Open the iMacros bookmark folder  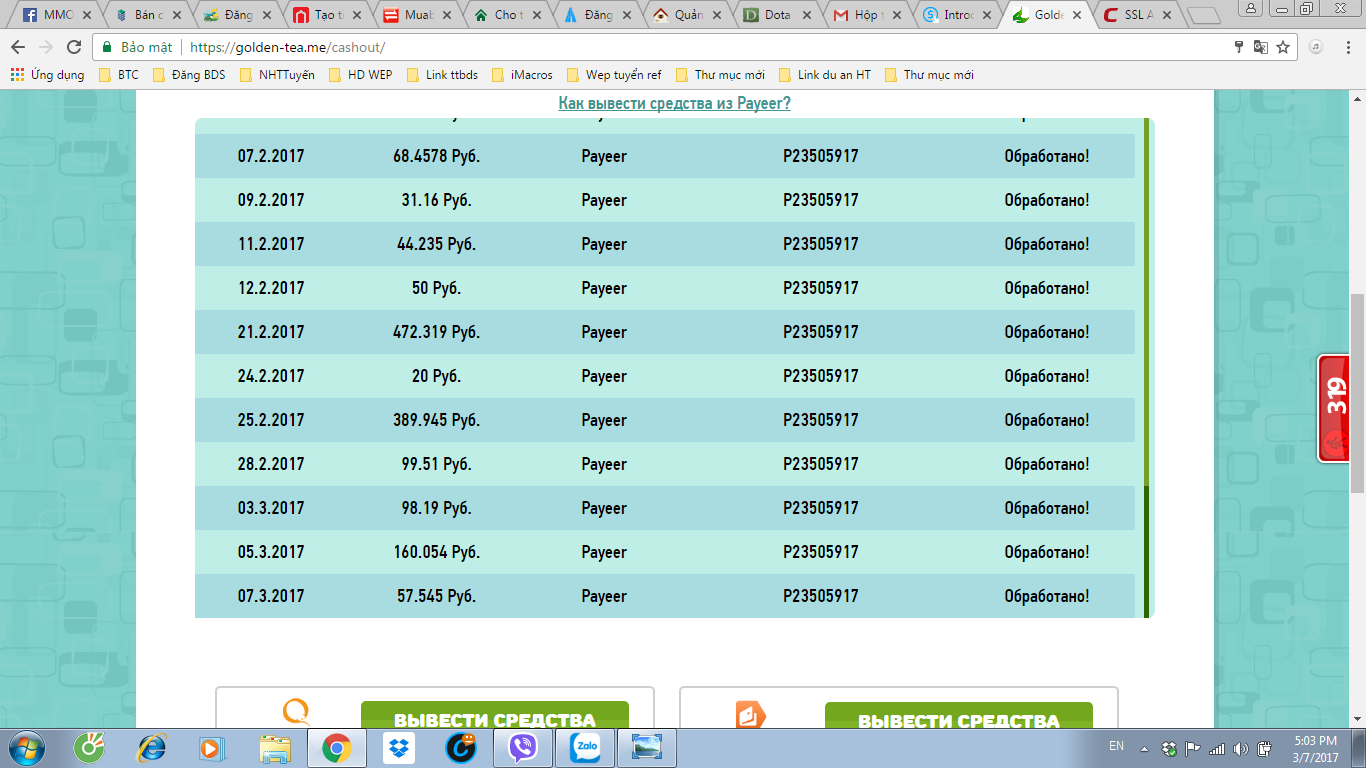coord(522,75)
